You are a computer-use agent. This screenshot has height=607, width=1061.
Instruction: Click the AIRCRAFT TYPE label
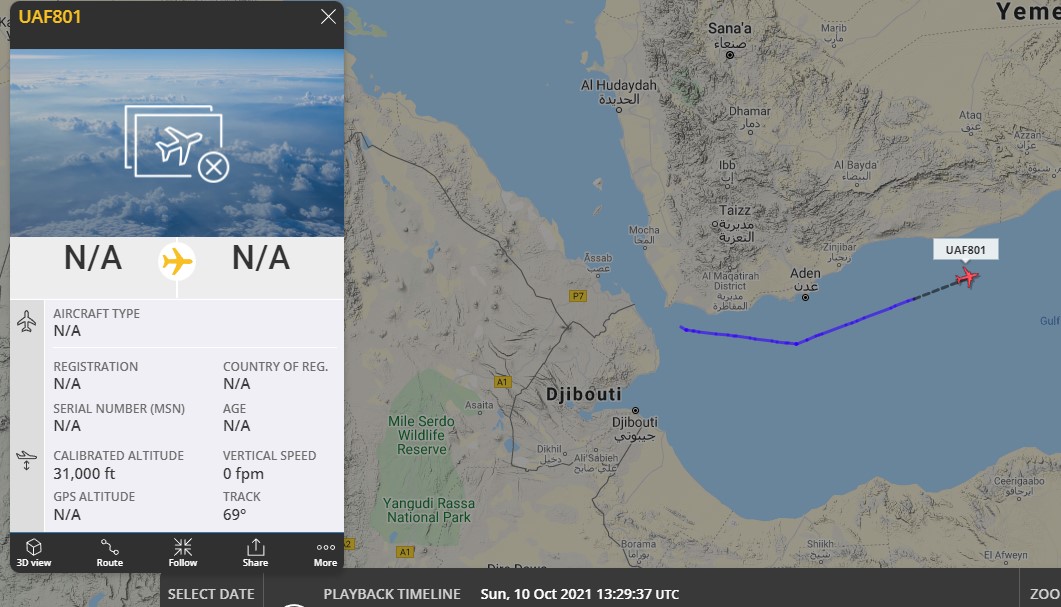(97, 313)
